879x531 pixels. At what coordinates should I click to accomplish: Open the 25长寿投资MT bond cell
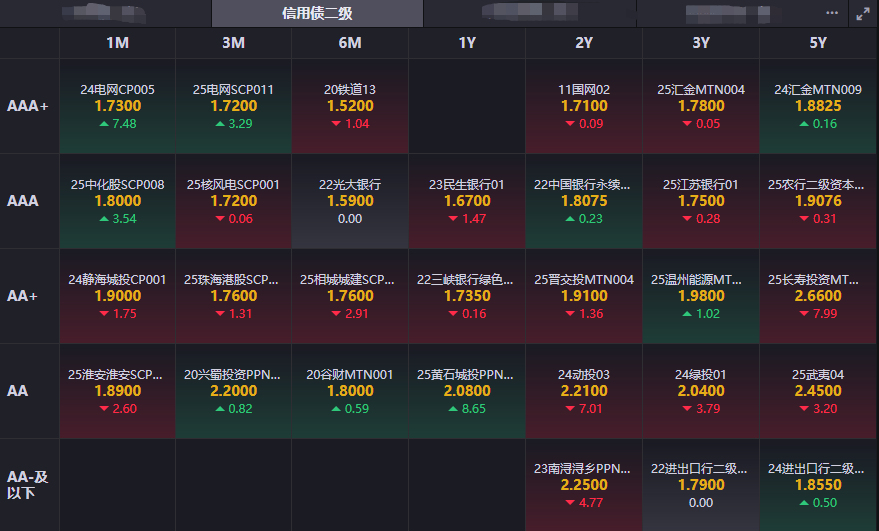coord(818,296)
